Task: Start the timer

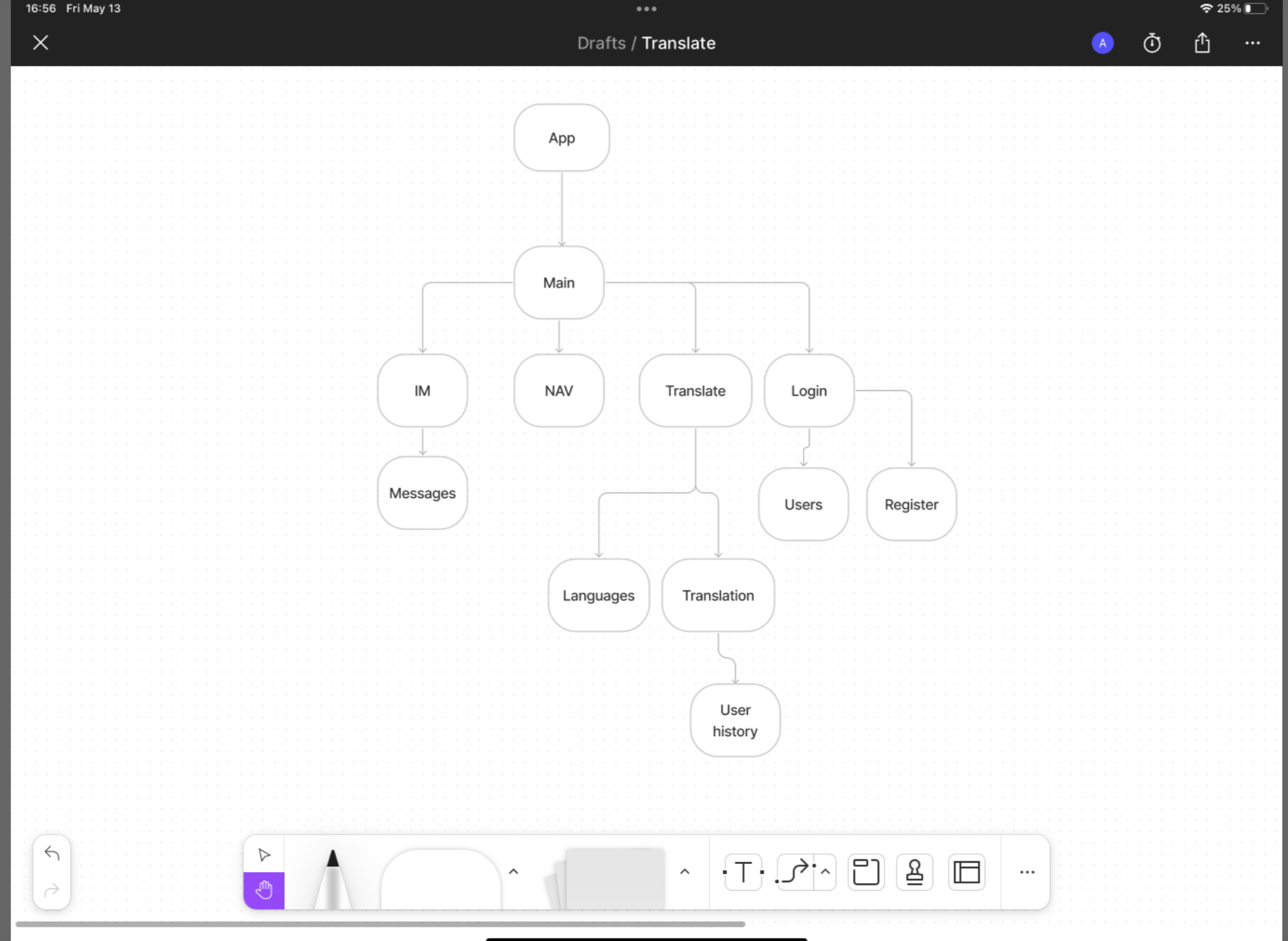Action: 1152,44
